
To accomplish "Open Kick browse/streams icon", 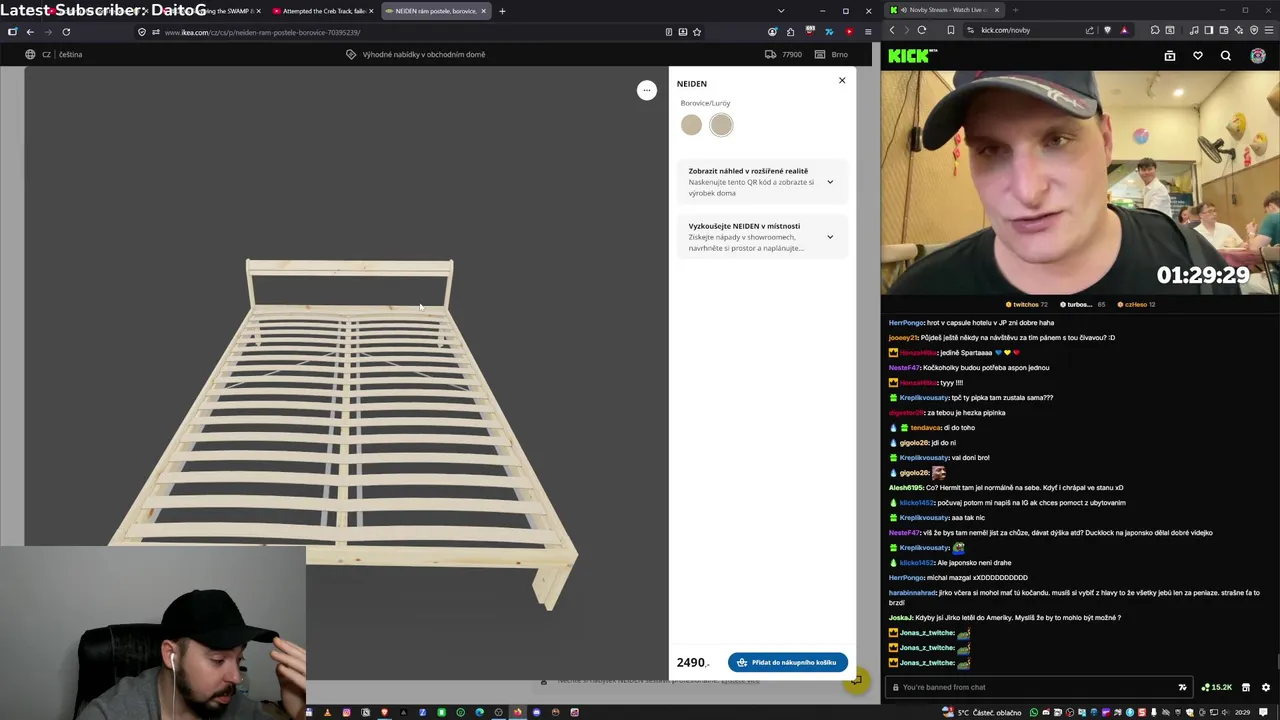I will (1170, 56).
